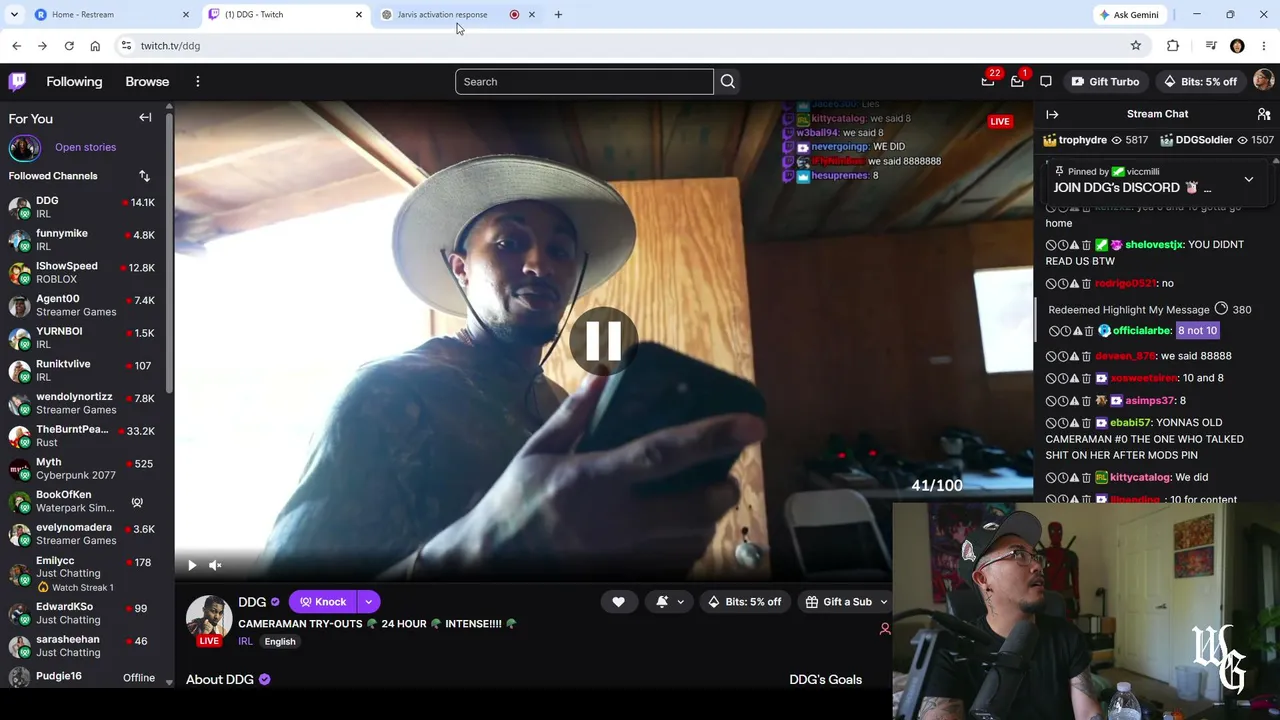Open the three-dot more menu beside Browse
1280x720 pixels.
click(x=198, y=81)
